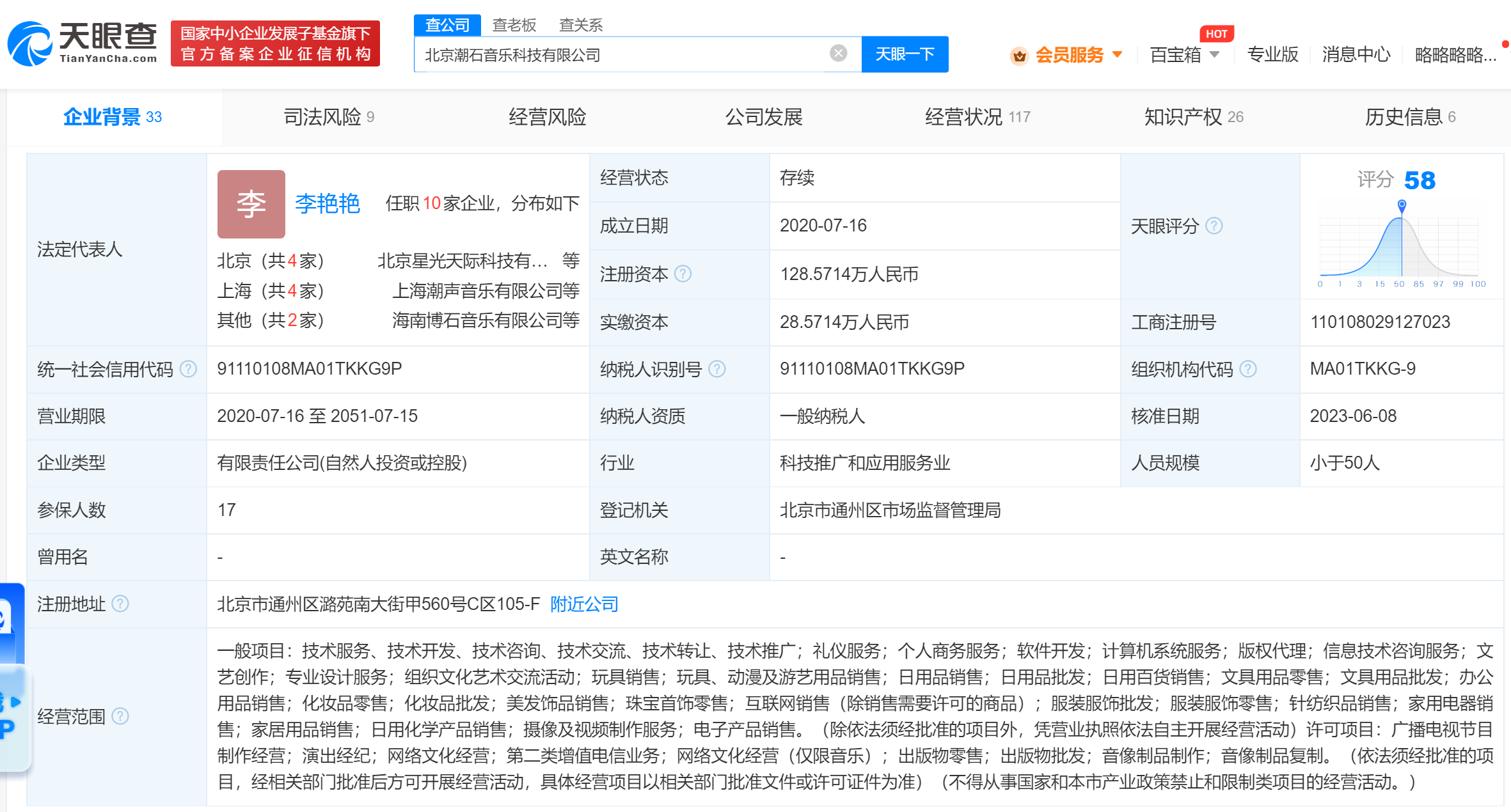Screen dimensions: 1511x812
Task: Switch to the 查老板 search tab
Action: tap(514, 25)
